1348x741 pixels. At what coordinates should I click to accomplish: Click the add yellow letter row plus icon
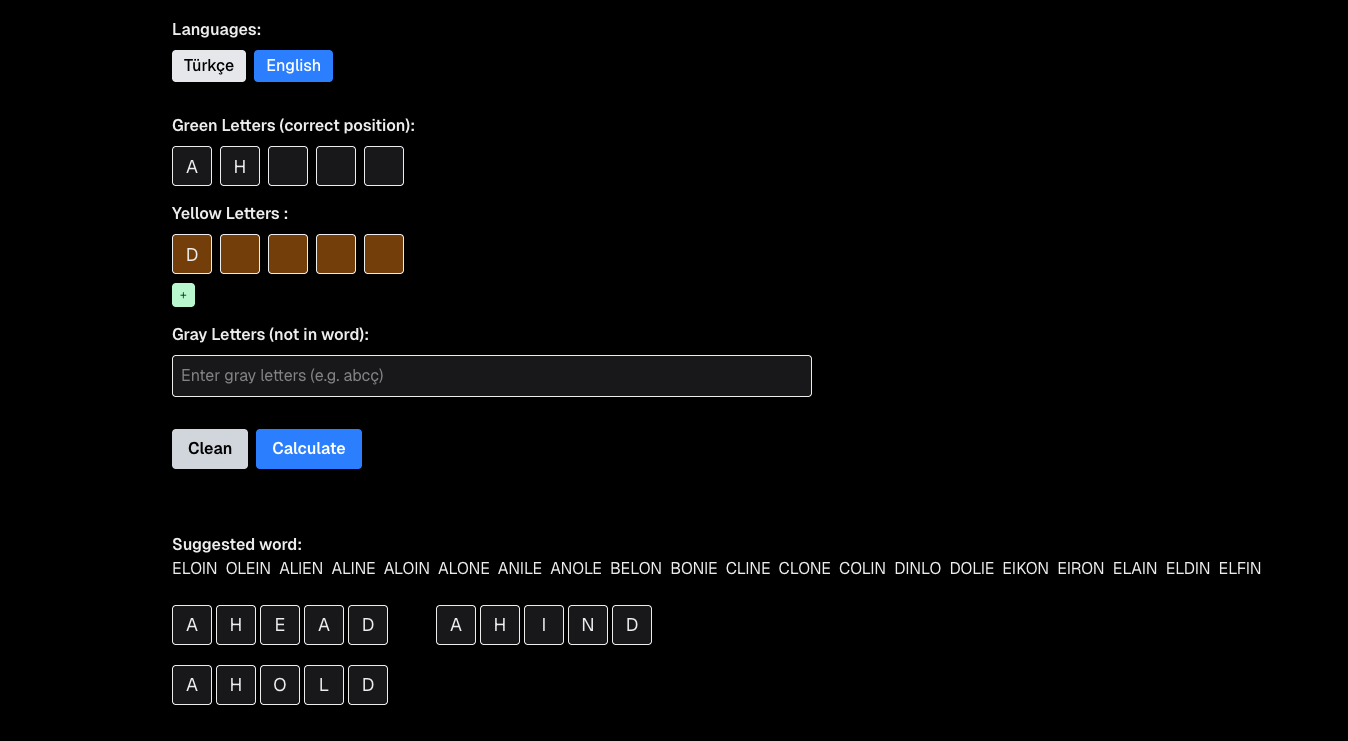183,294
